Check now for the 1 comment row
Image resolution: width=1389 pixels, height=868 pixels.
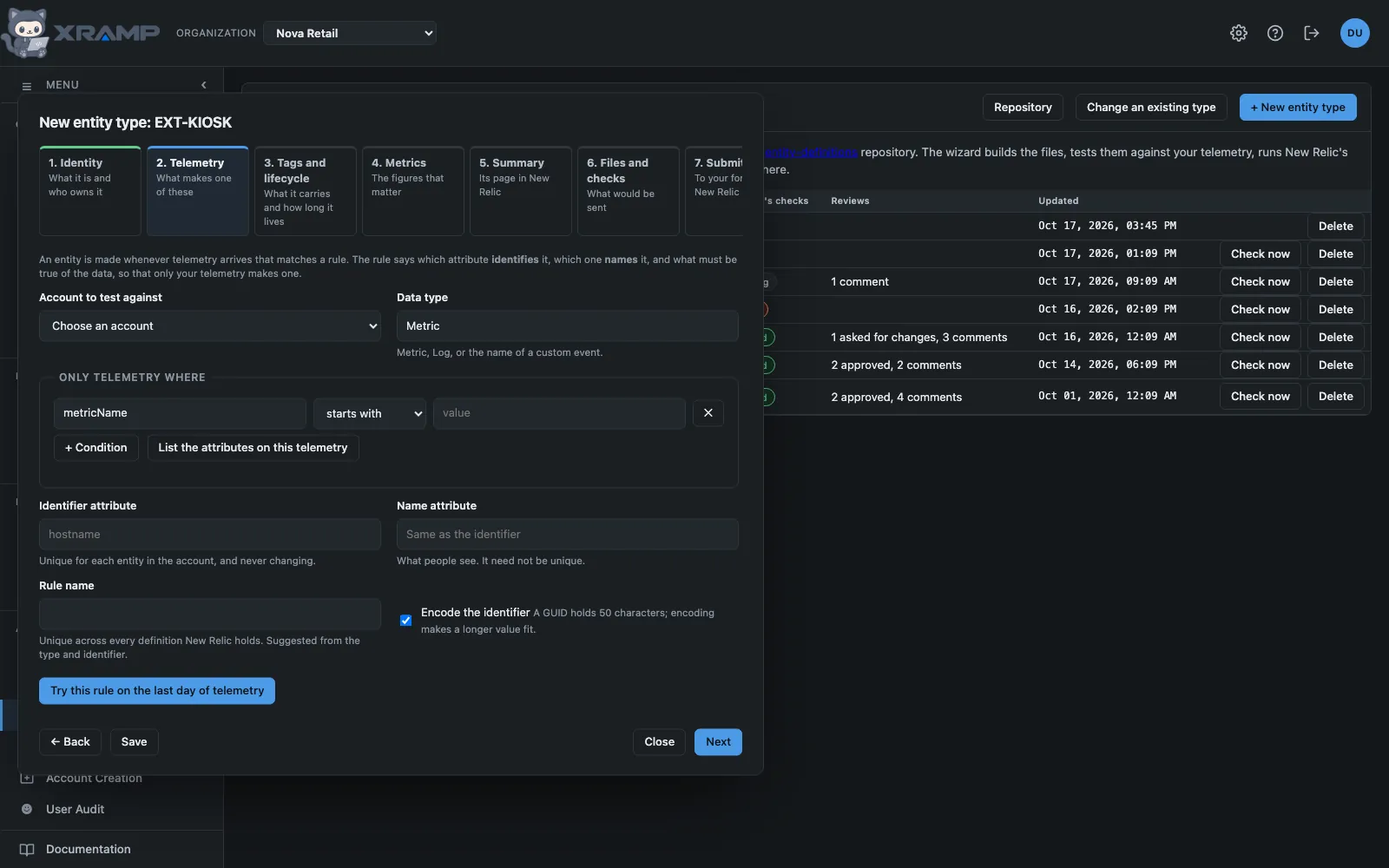pyautogui.click(x=1261, y=282)
